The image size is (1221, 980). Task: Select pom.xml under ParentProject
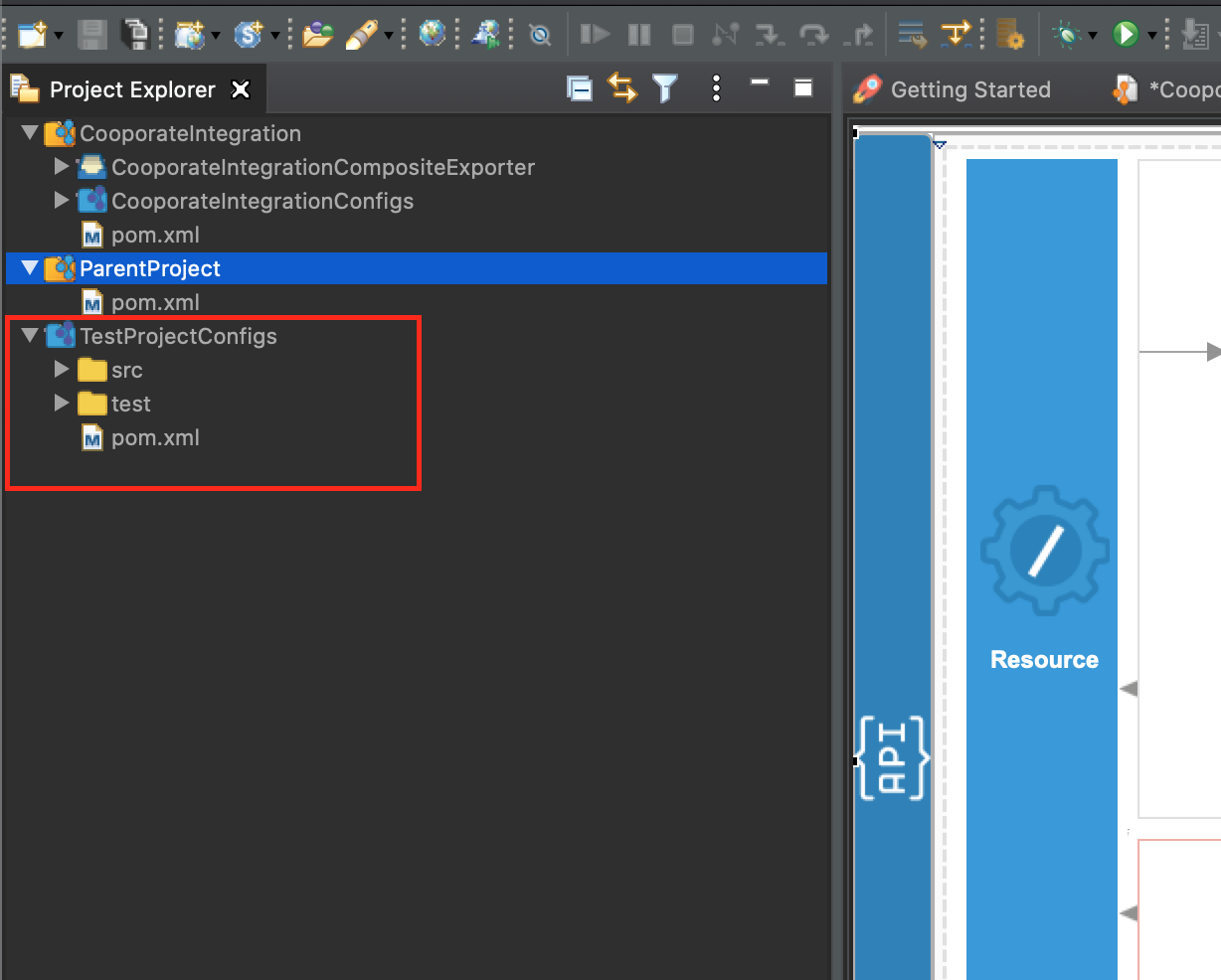[x=155, y=302]
